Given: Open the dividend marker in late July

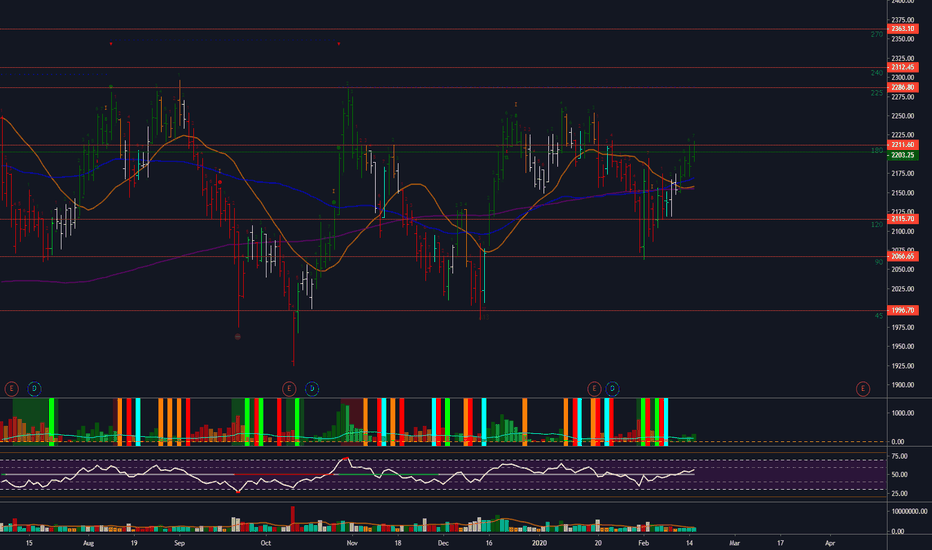Looking at the screenshot, I should 34,389.
